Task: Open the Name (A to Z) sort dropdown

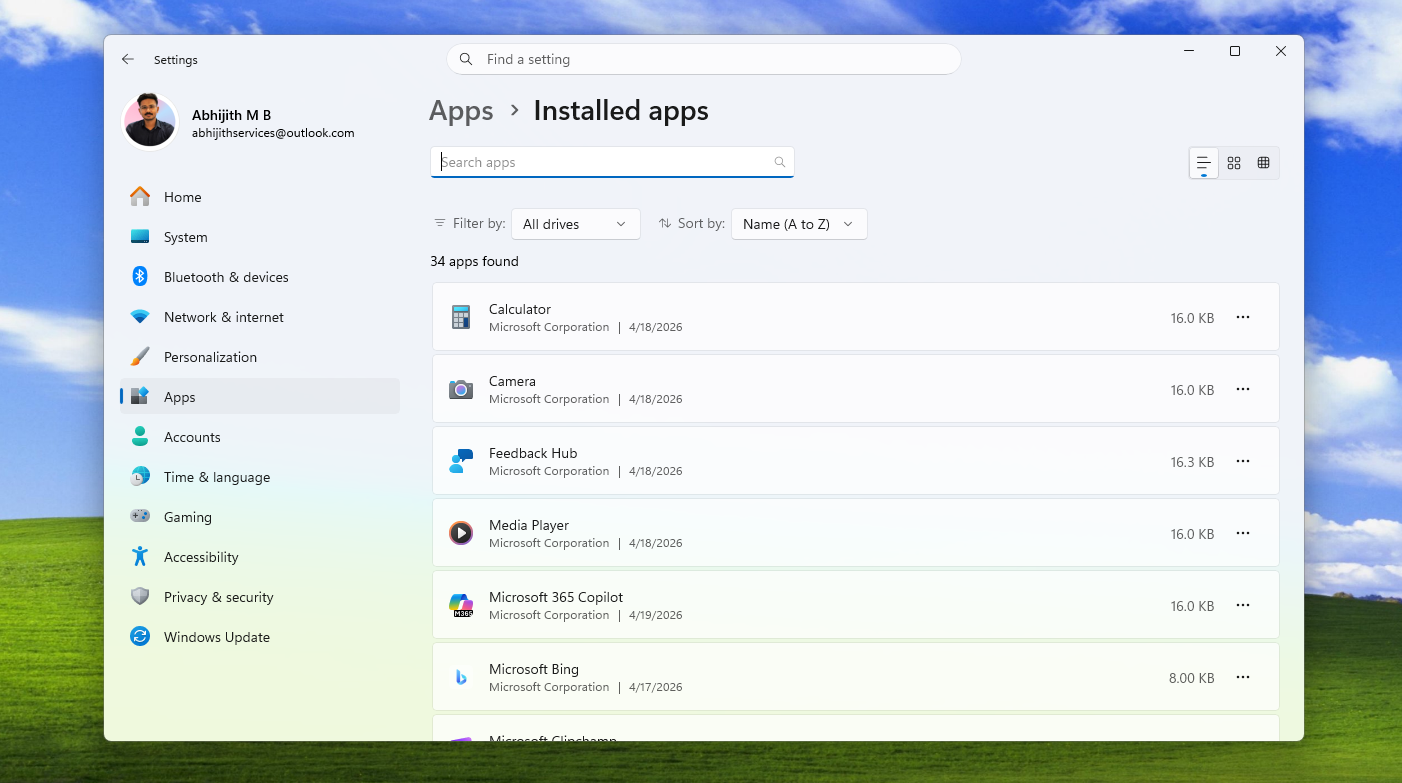Action: pyautogui.click(x=798, y=224)
